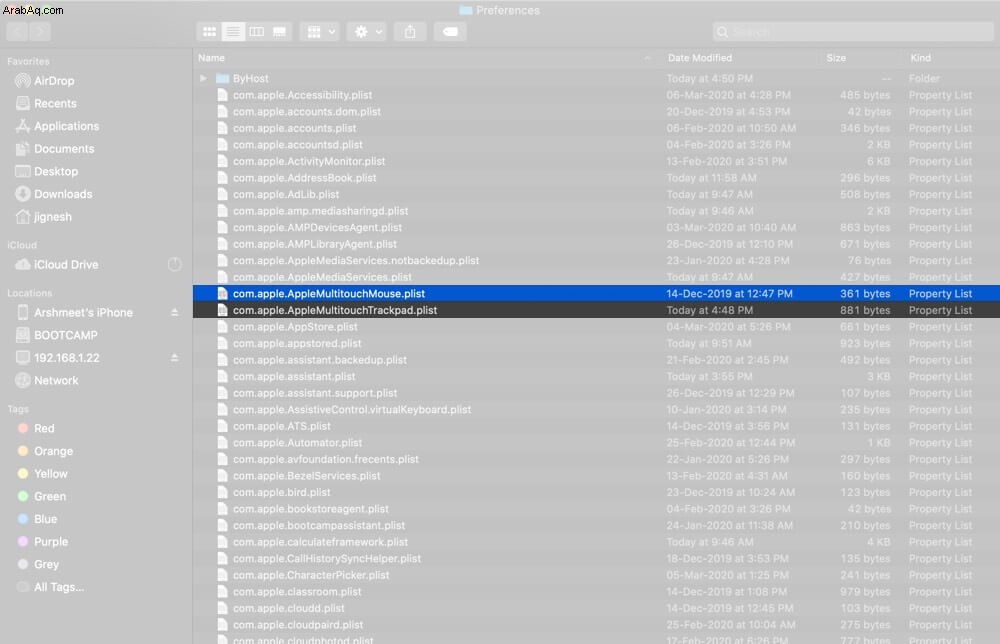
Task: Switch to gallery view
Action: coord(279,32)
